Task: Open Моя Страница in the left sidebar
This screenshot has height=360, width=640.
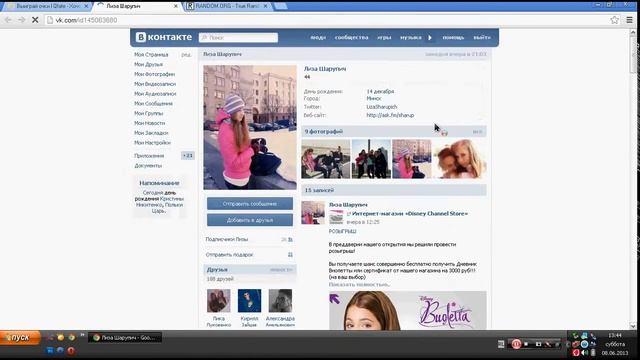Action: [151, 55]
